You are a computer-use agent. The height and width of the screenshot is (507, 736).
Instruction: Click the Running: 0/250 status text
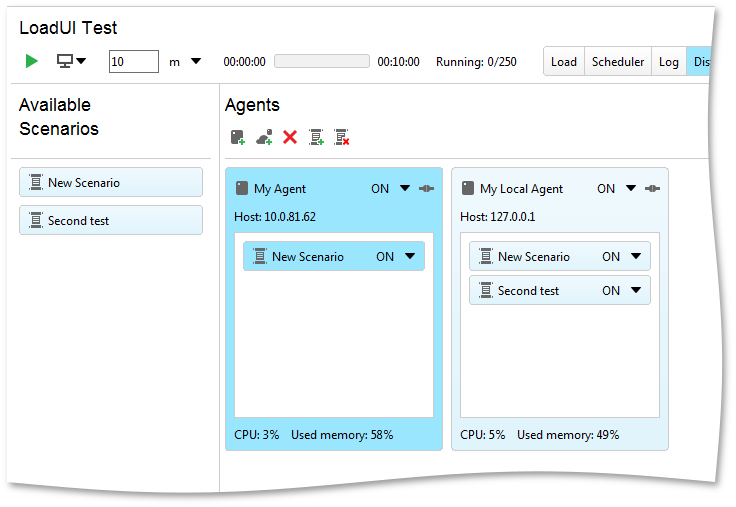[x=476, y=61]
